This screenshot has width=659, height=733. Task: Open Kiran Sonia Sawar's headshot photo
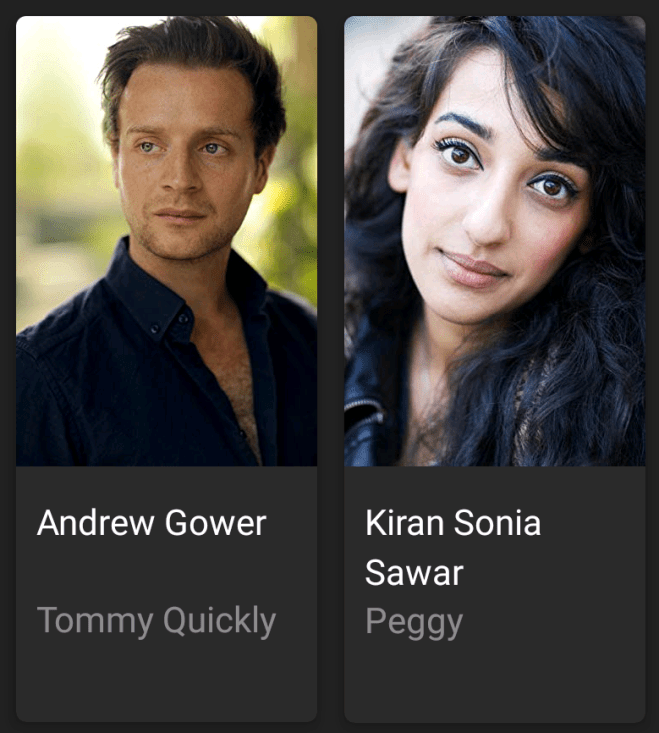494,241
